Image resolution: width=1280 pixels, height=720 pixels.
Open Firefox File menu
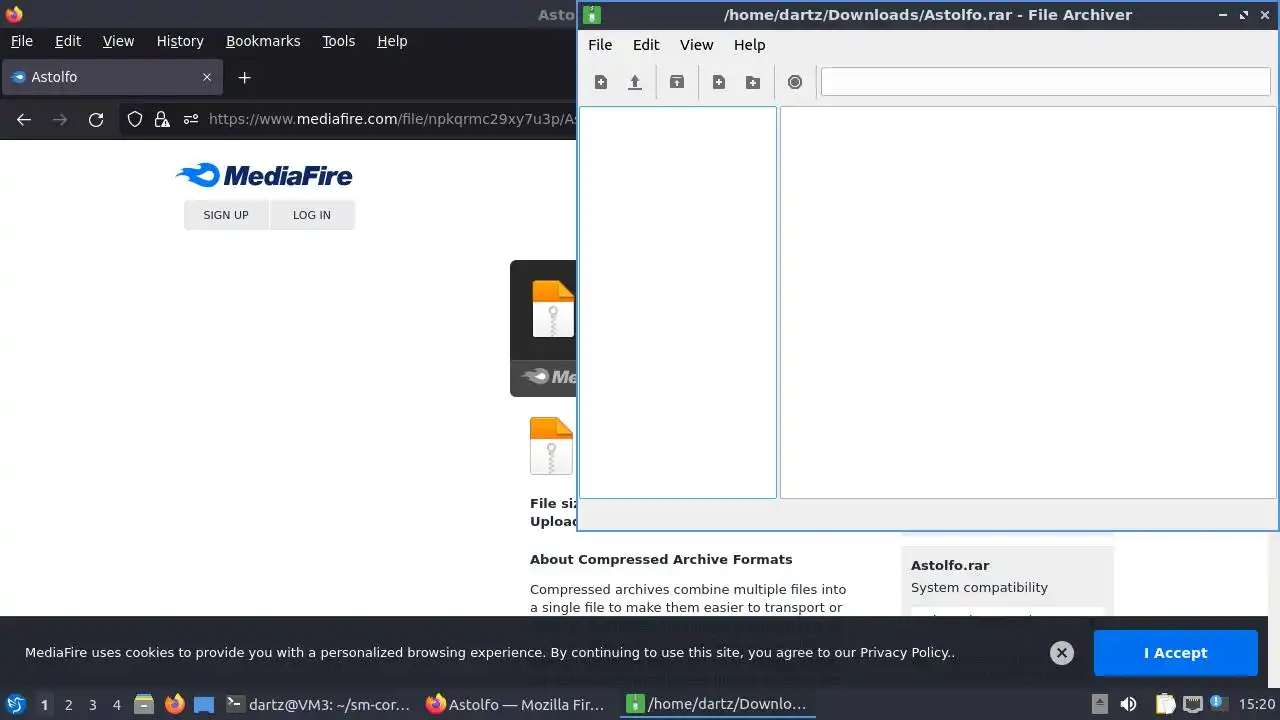click(21, 41)
